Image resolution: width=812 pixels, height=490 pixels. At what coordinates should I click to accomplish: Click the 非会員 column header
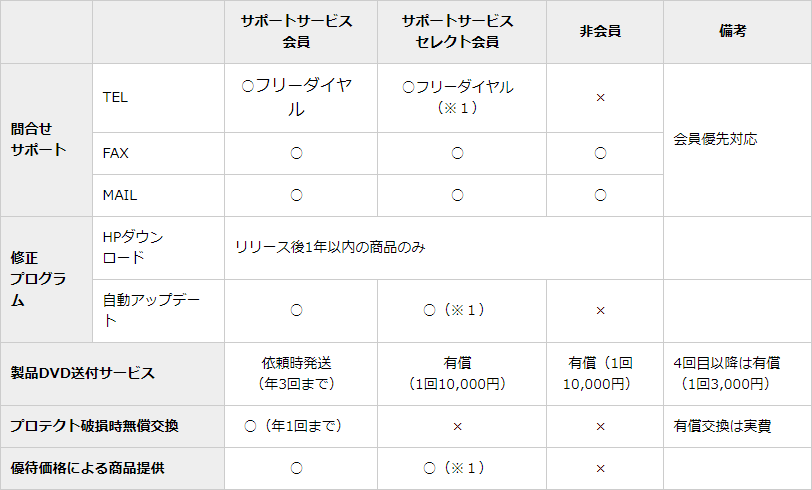[600, 32]
